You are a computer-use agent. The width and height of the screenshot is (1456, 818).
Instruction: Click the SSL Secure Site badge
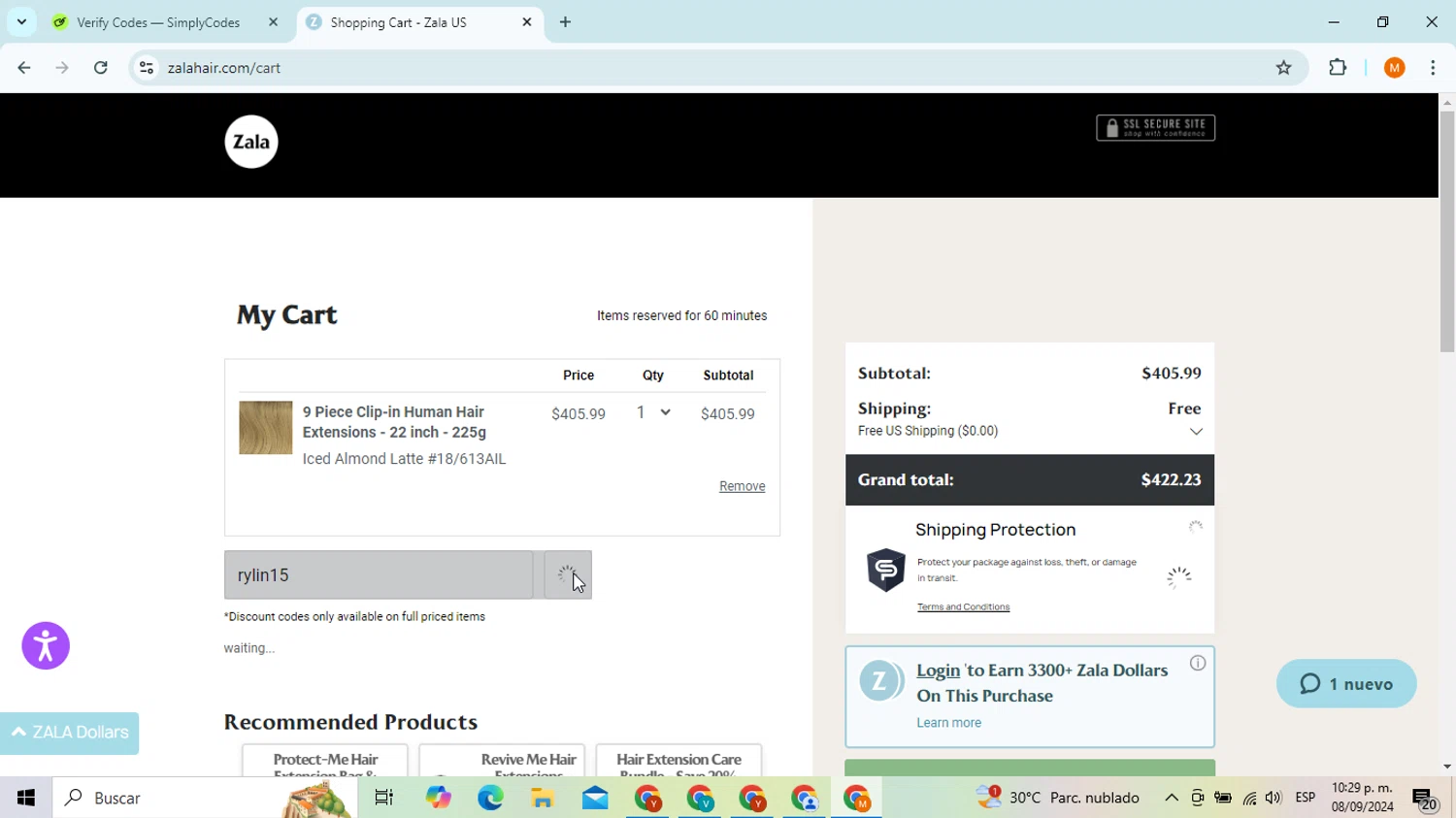[1155, 128]
